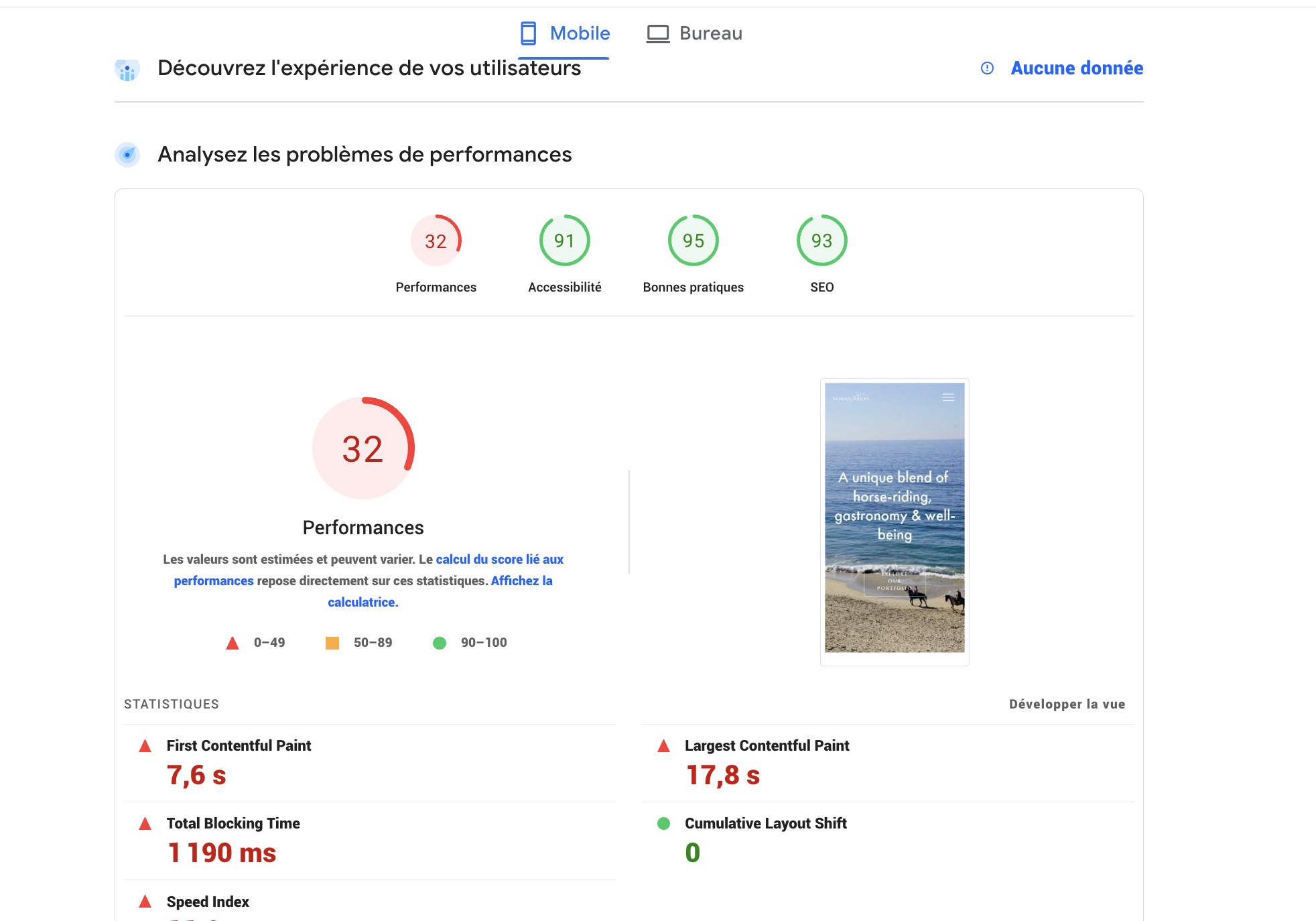Select the Bonnes pratiques 95 score gauge
The image size is (1316, 921).
click(x=694, y=241)
